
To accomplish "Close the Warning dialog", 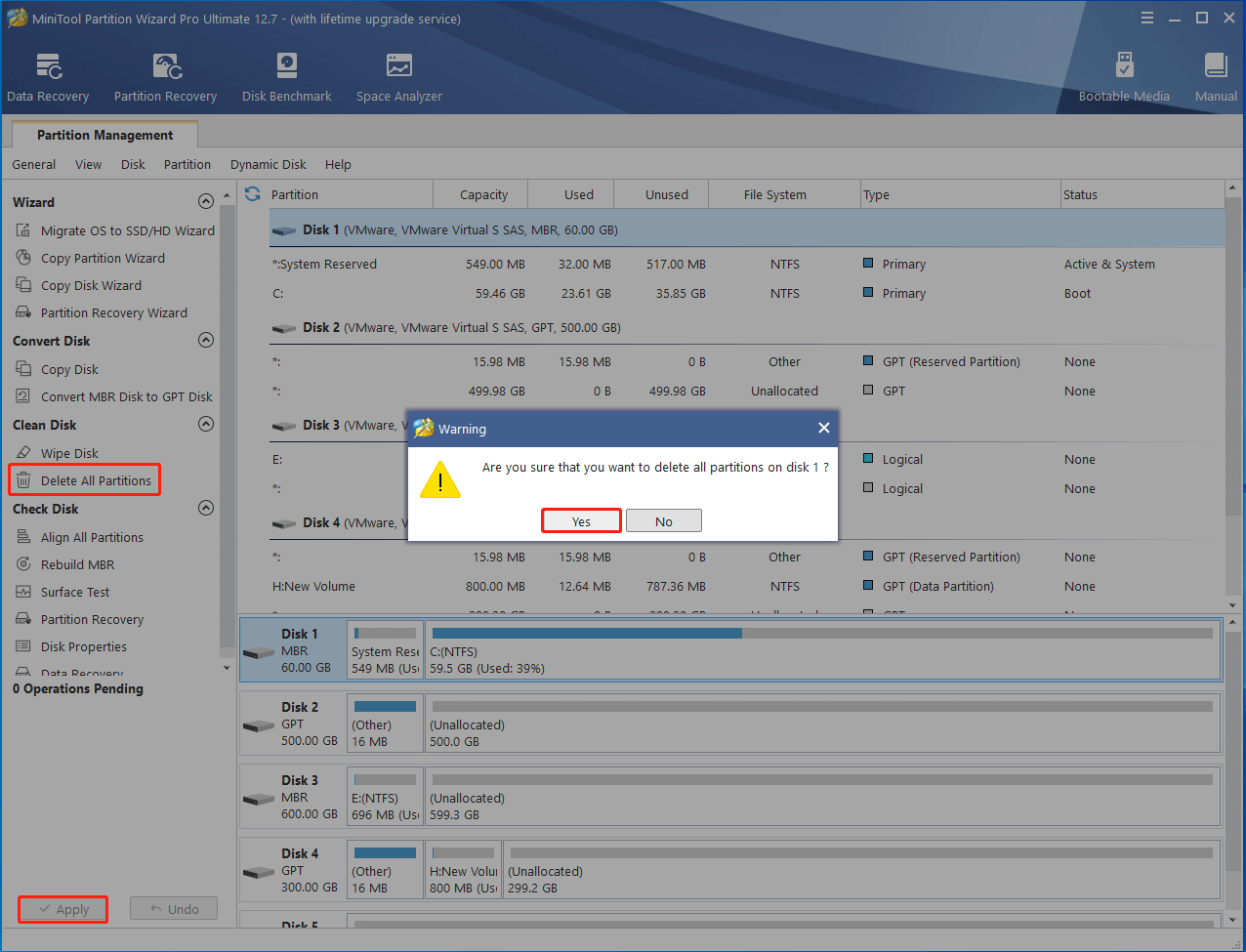I will [823, 428].
